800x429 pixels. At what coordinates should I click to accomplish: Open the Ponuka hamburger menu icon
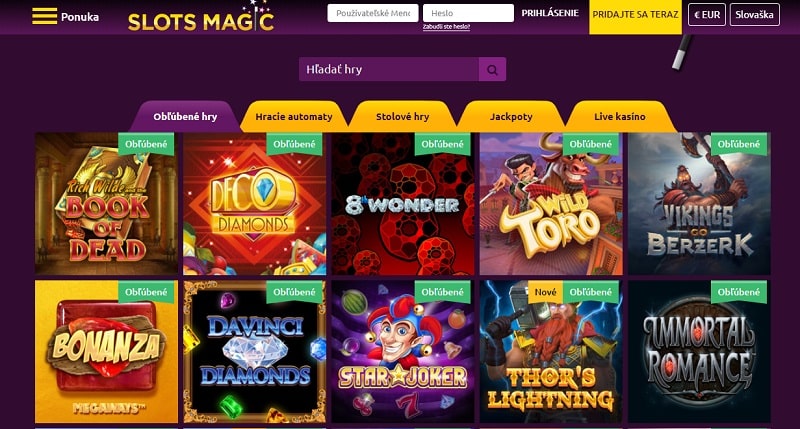pyautogui.click(x=44, y=16)
